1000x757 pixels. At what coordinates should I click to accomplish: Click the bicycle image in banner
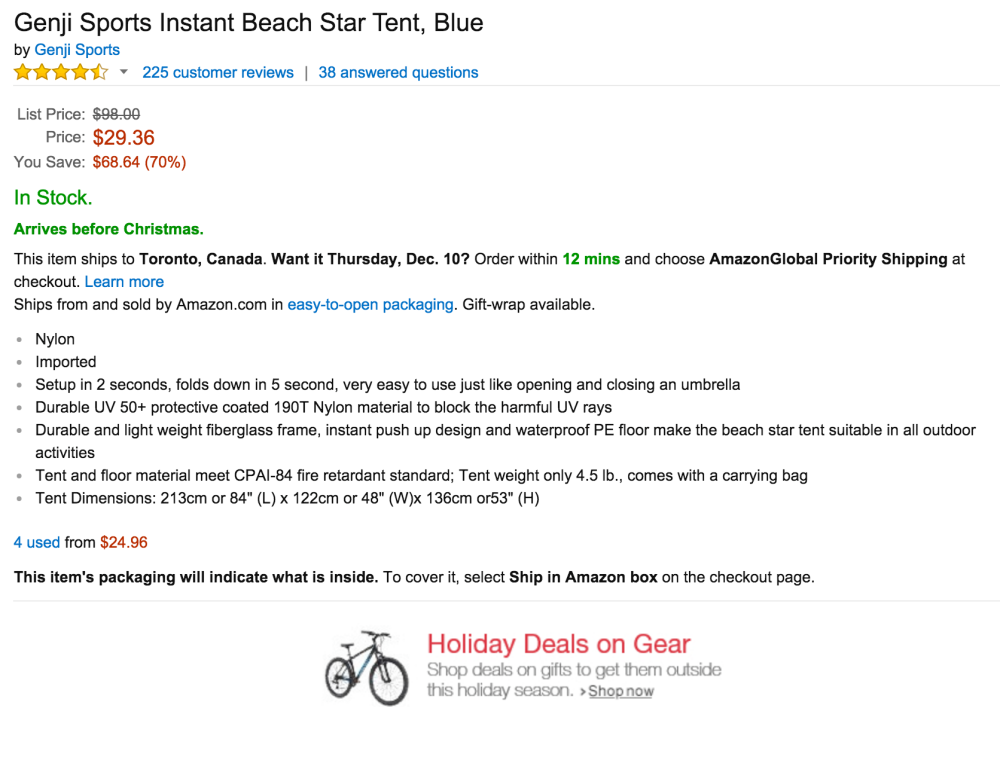(367, 667)
